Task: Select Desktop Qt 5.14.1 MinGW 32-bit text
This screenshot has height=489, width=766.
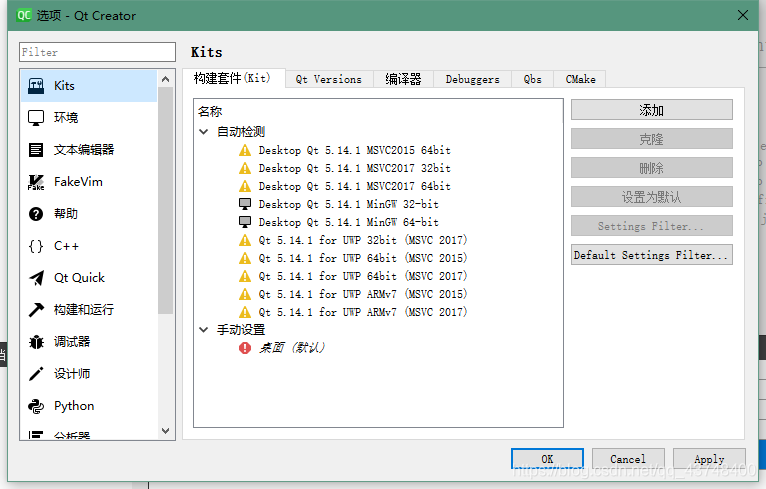Action: point(349,204)
